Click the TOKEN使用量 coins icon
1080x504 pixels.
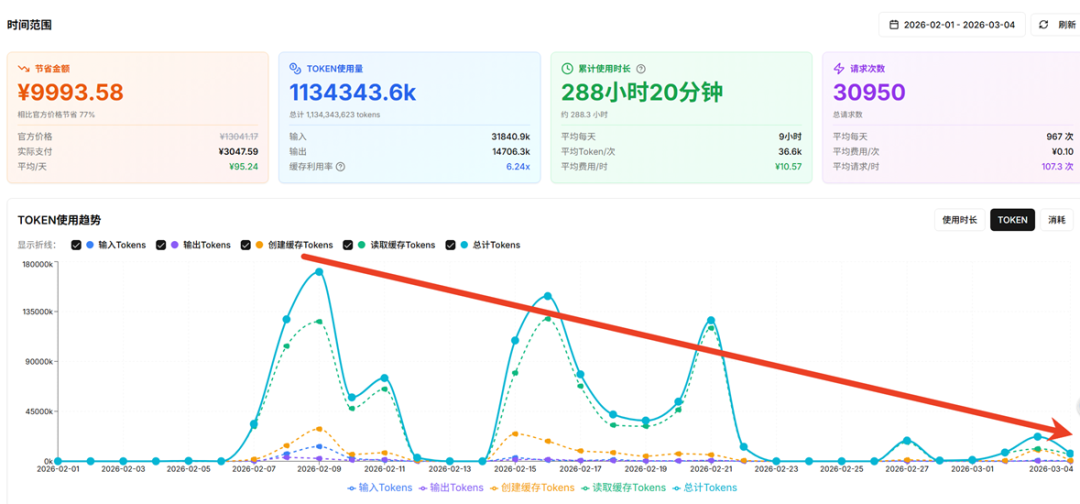click(x=295, y=68)
